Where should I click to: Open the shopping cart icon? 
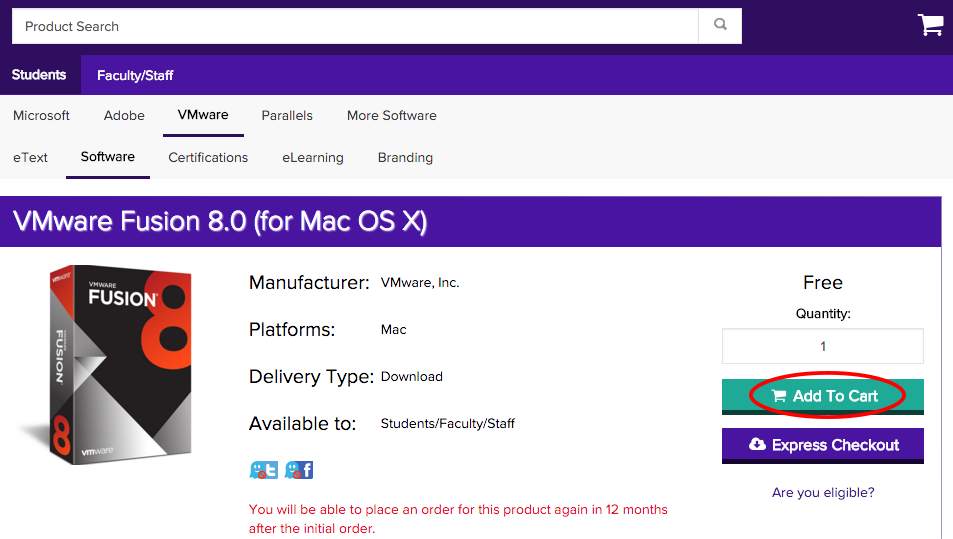point(930,25)
